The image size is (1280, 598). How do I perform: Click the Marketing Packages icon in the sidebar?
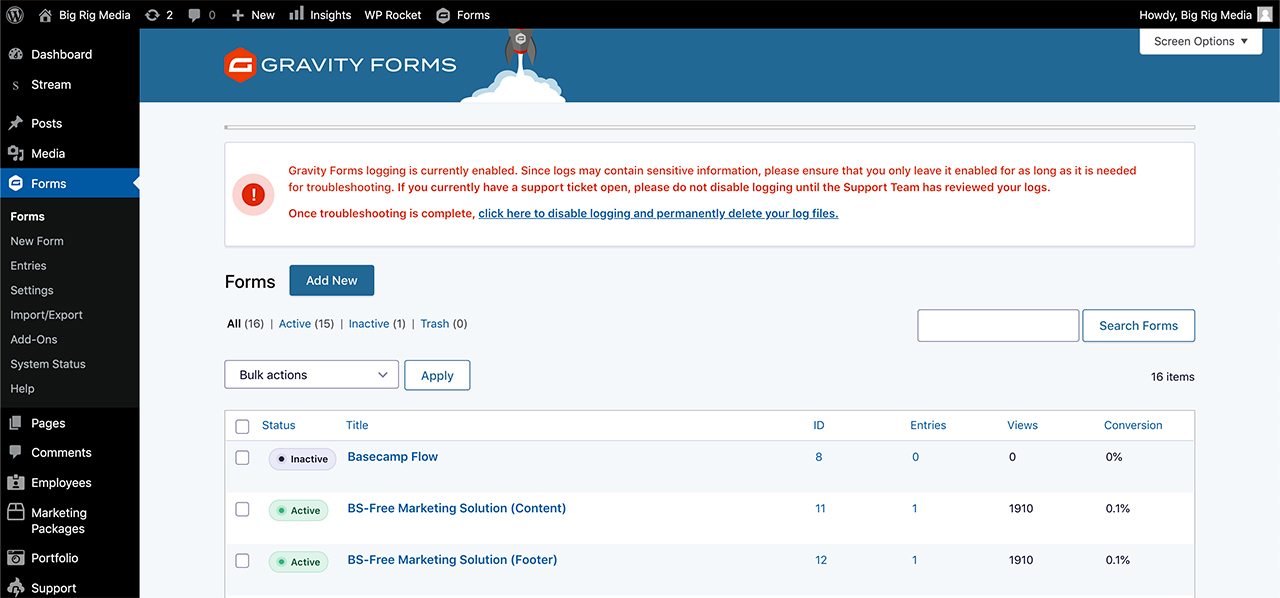click(x=15, y=513)
